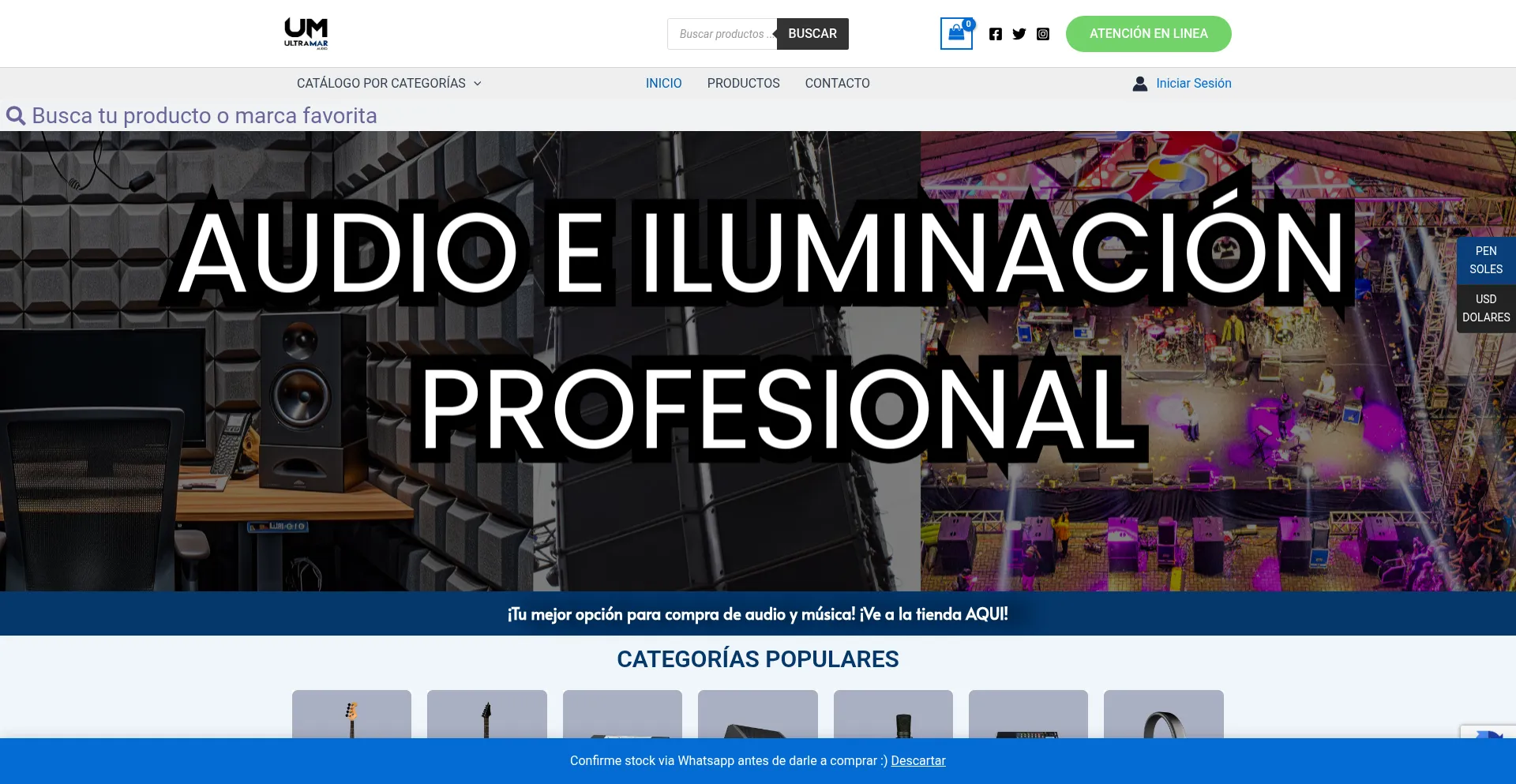Open the shopping cart icon
Viewport: 1516px width, 784px height.
[x=955, y=34]
